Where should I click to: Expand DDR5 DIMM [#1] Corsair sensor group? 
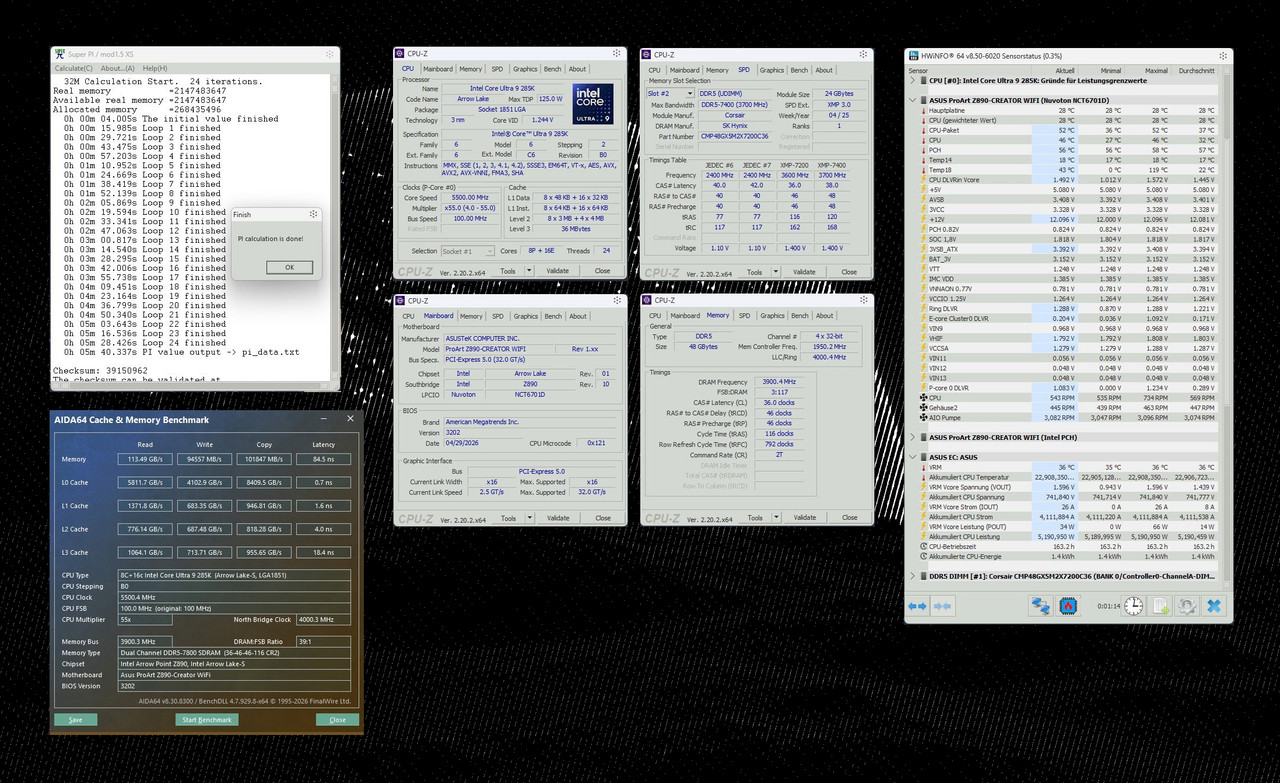(x=912, y=577)
